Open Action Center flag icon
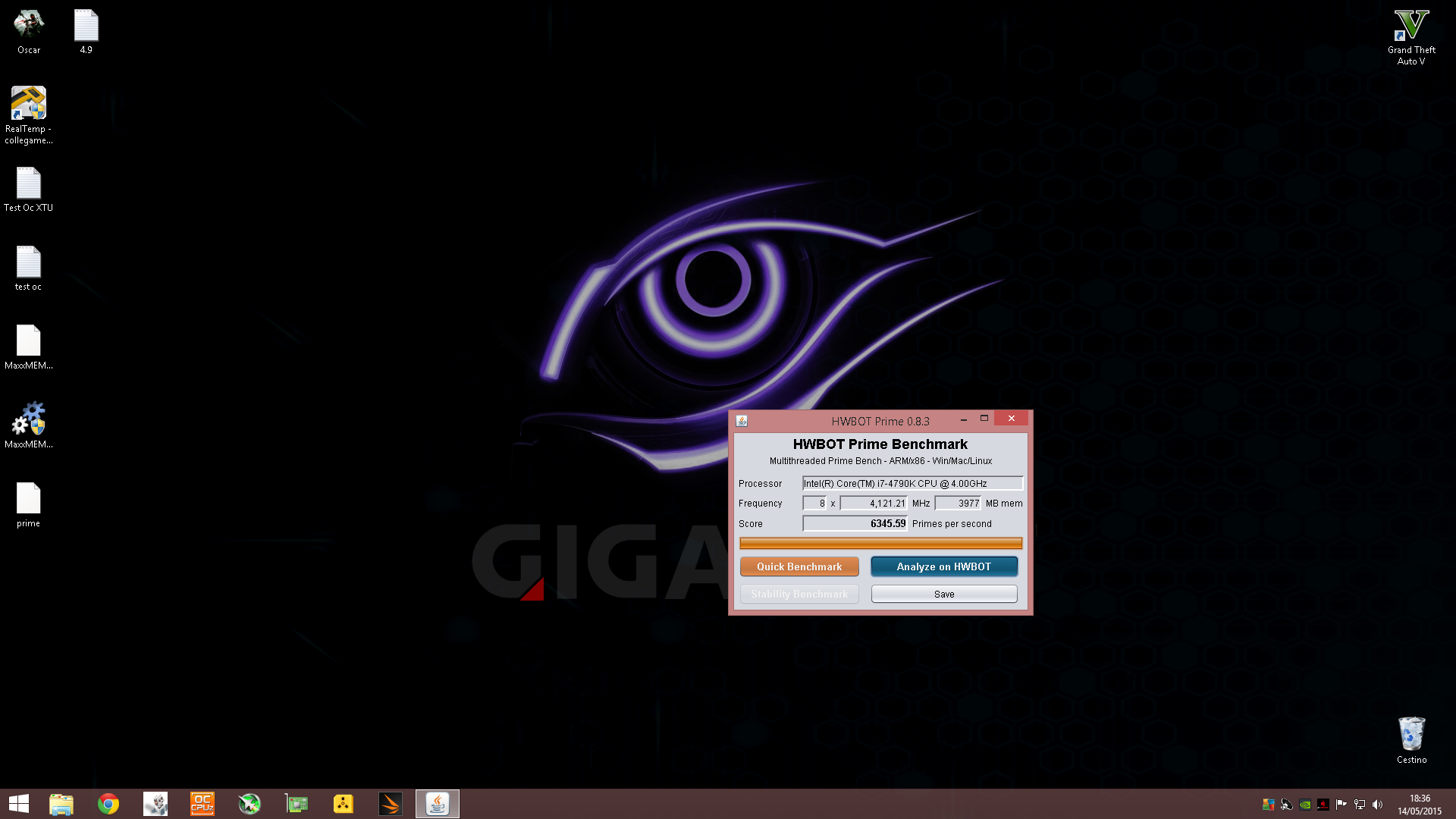Screen dimensions: 1456x819 click(1341, 805)
